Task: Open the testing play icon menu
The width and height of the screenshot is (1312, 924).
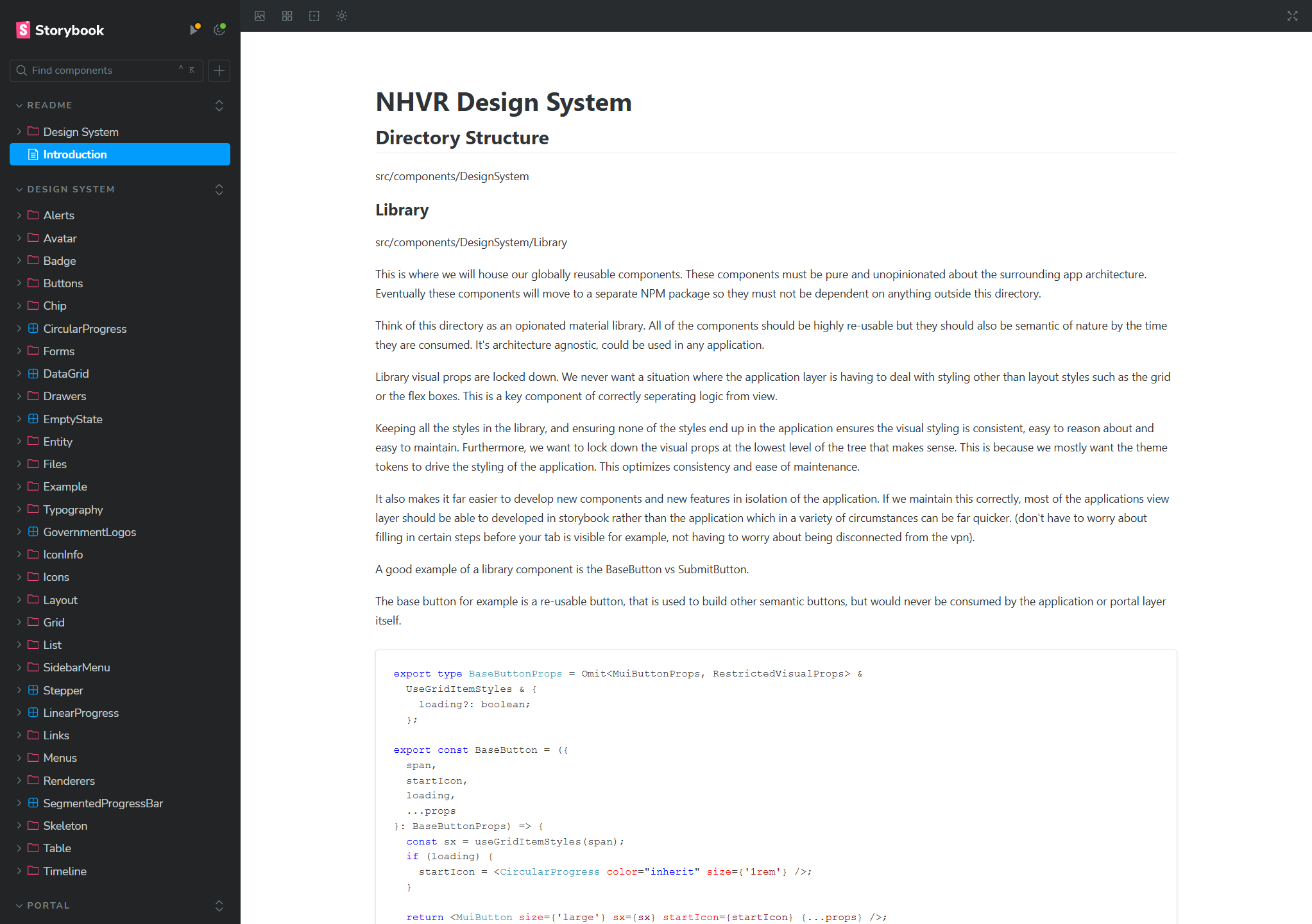Action: pos(194,29)
